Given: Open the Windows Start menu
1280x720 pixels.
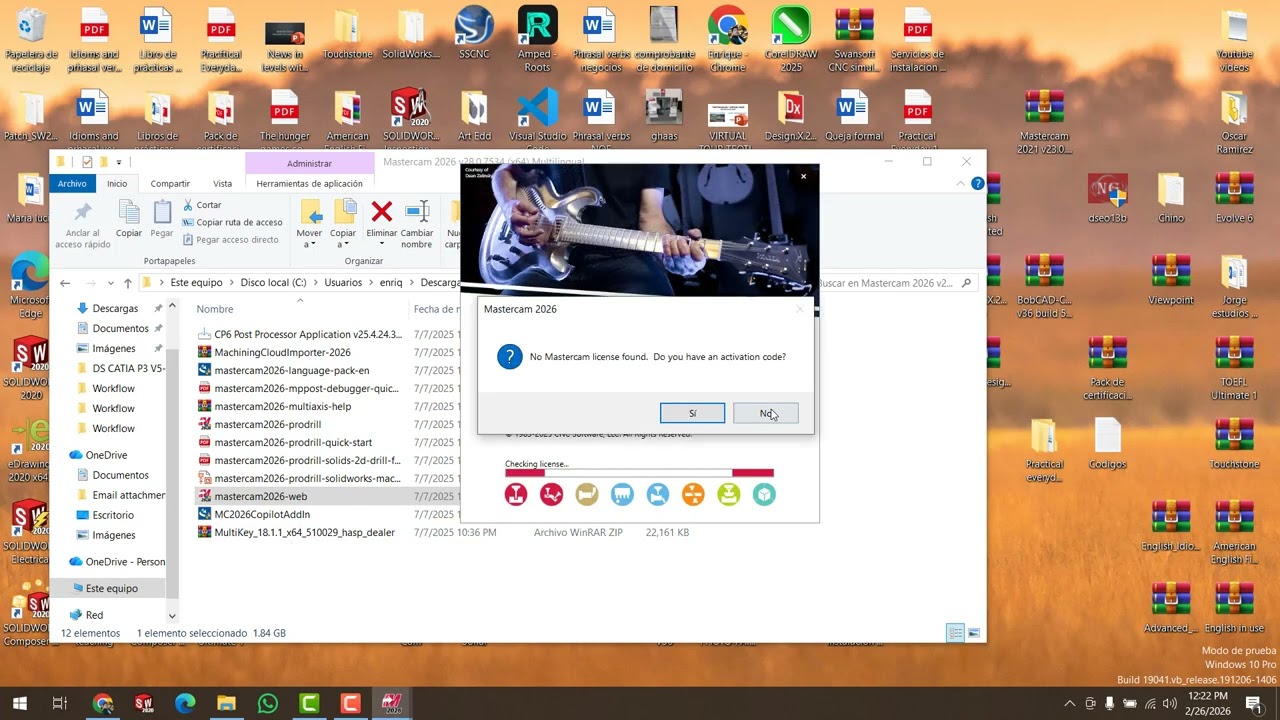Looking at the screenshot, I should click(19, 703).
